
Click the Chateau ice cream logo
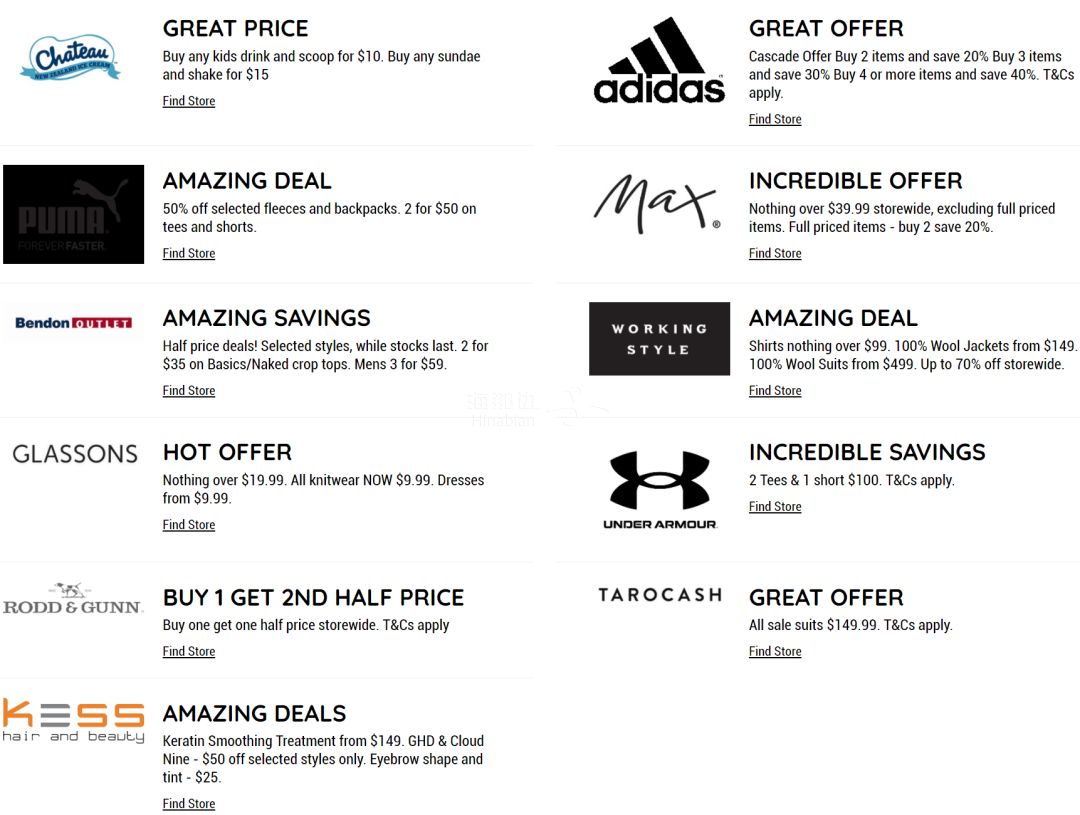pyautogui.click(x=70, y=57)
